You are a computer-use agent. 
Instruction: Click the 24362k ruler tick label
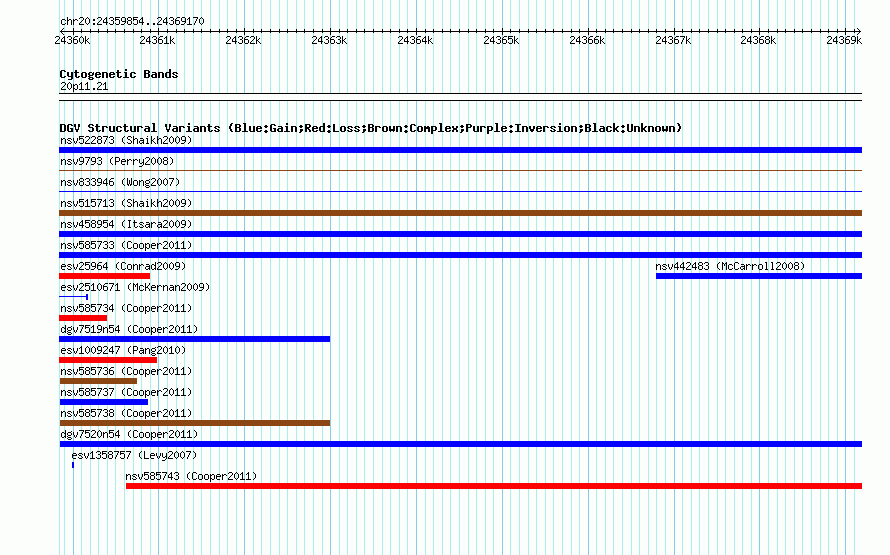tap(244, 40)
